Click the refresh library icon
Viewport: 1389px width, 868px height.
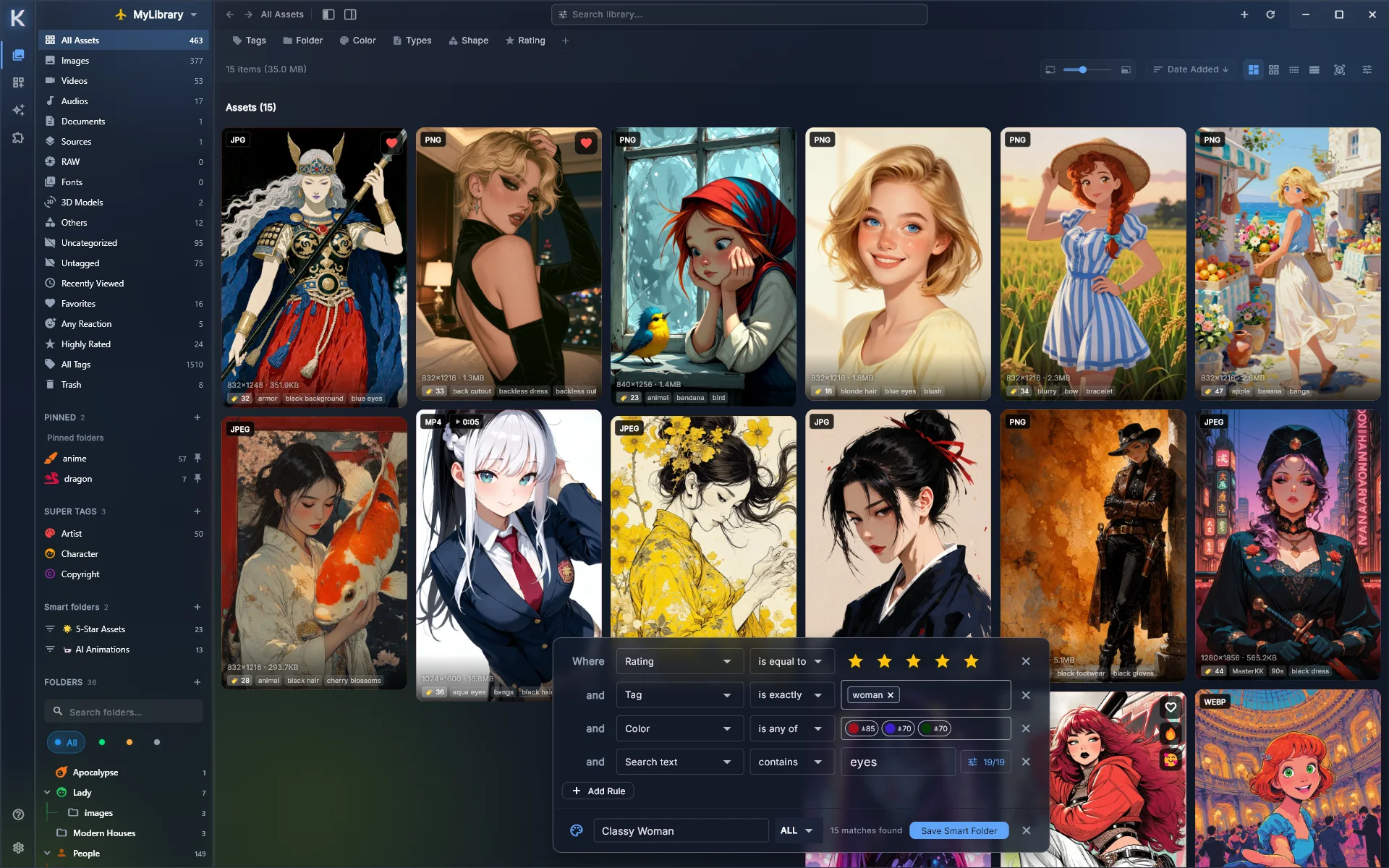point(1270,14)
